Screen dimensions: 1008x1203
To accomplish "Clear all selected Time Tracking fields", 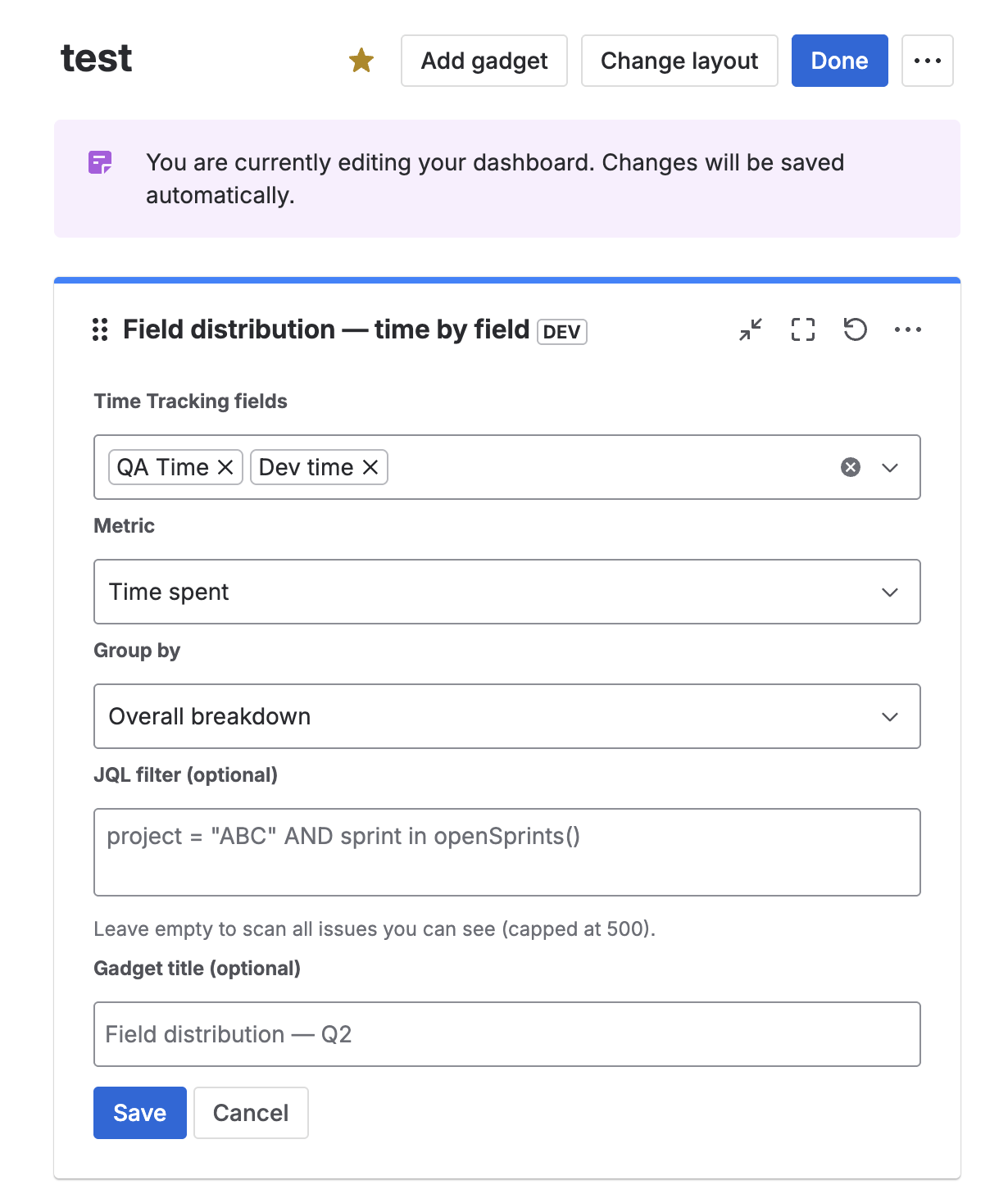I will click(x=851, y=467).
